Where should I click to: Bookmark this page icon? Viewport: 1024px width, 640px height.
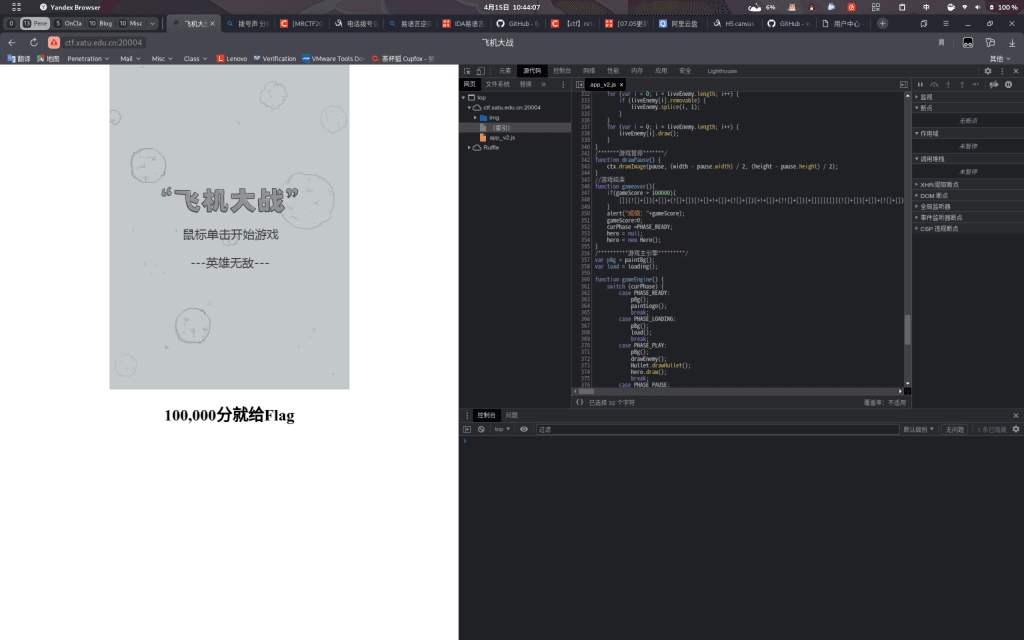click(941, 42)
